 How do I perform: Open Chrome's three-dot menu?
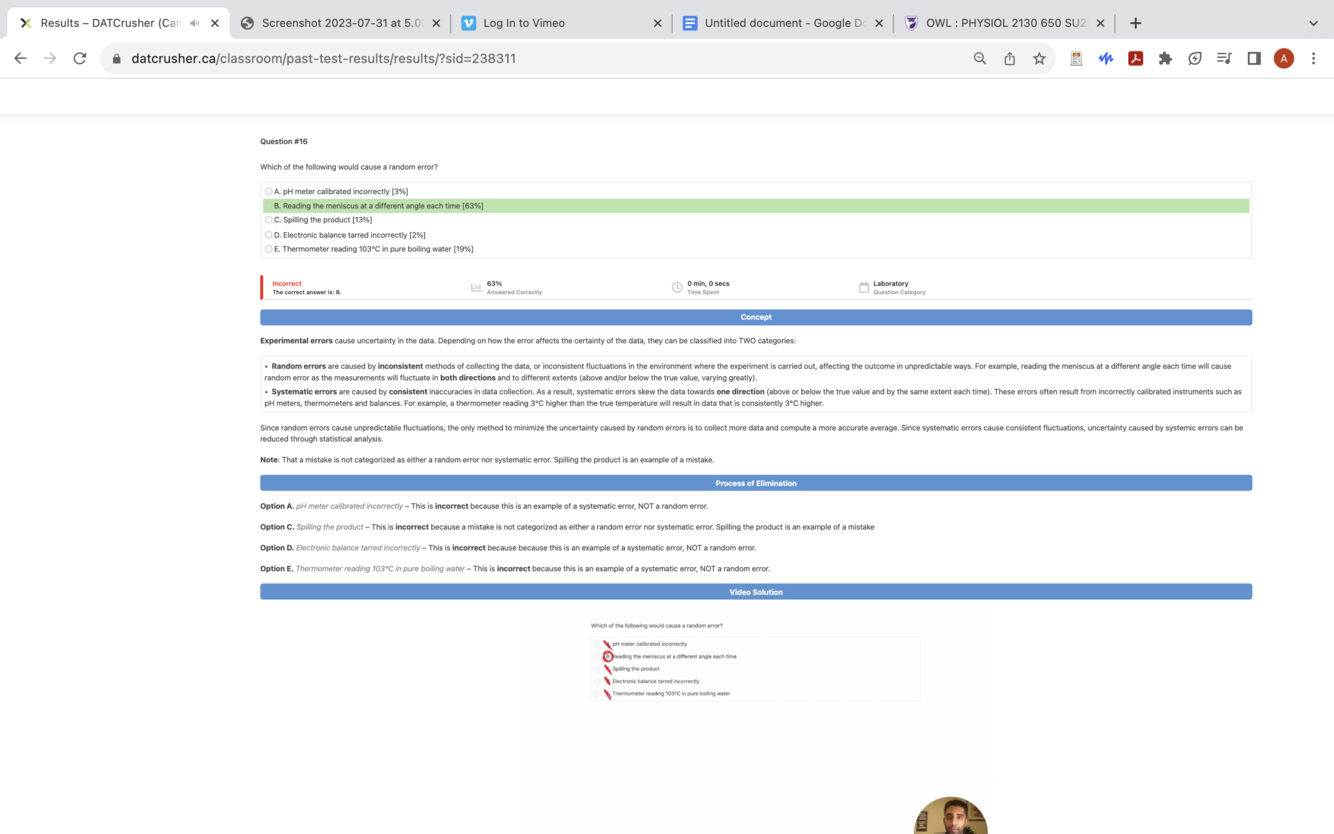click(1314, 58)
